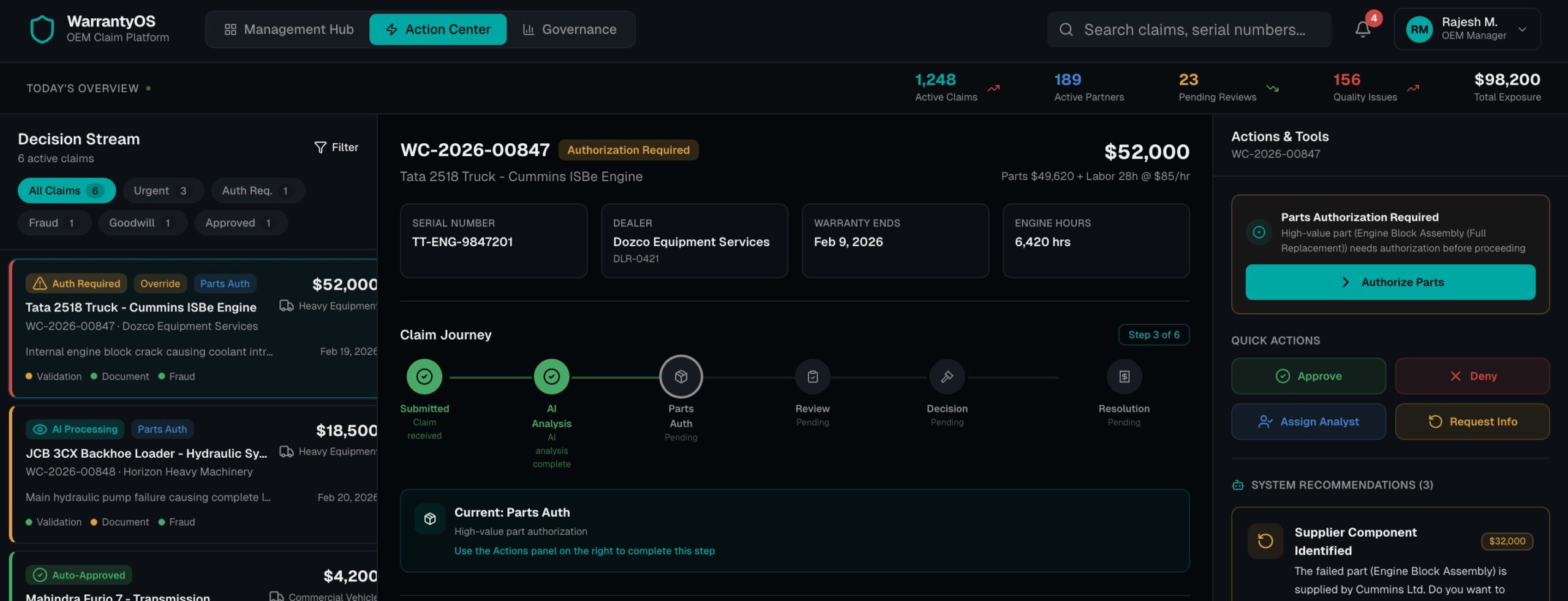Select the WarrantyOS shield logo
The width and height of the screenshot is (1568, 601).
click(x=41, y=29)
